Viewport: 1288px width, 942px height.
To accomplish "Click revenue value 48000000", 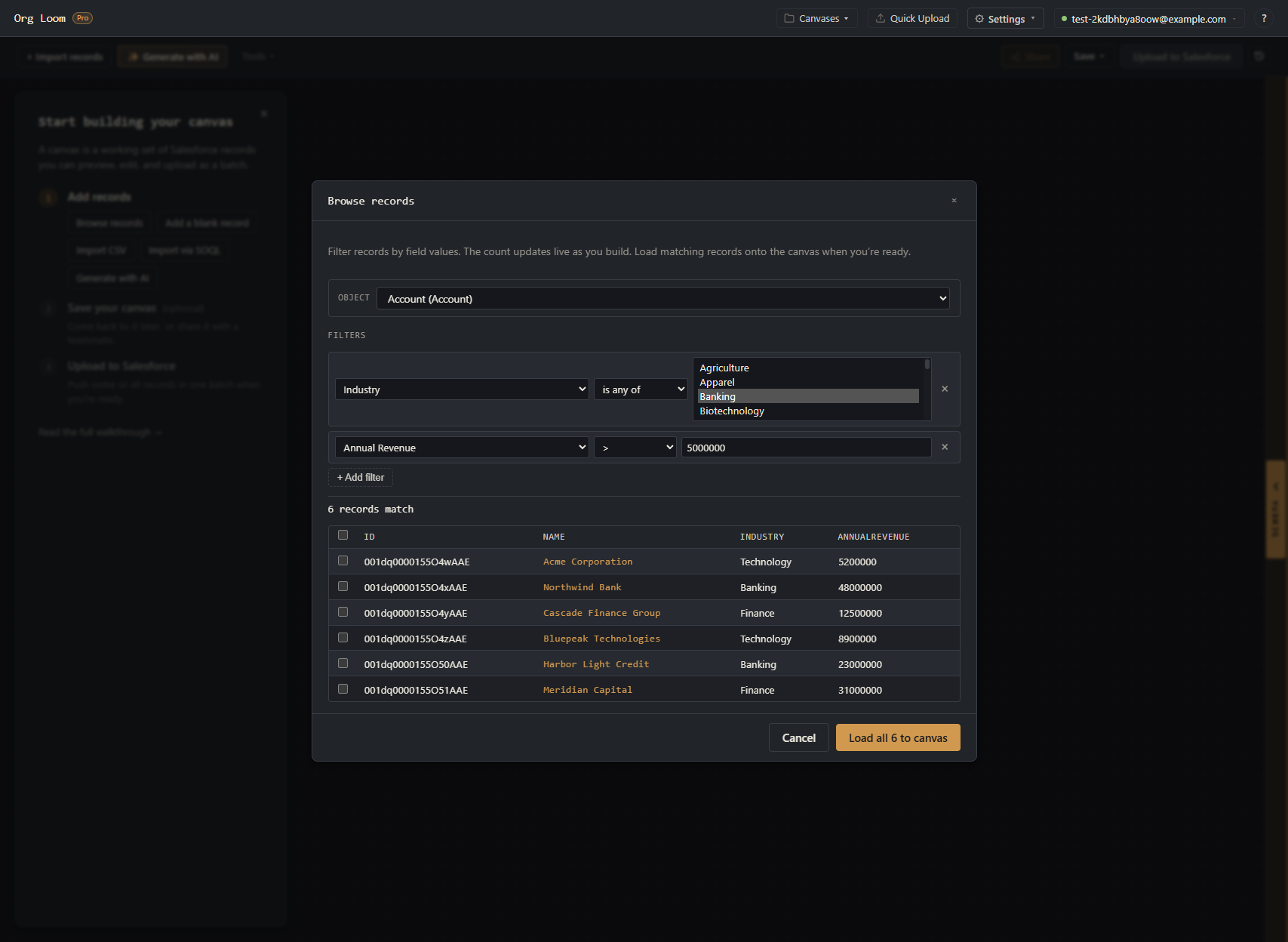I will pos(860,587).
